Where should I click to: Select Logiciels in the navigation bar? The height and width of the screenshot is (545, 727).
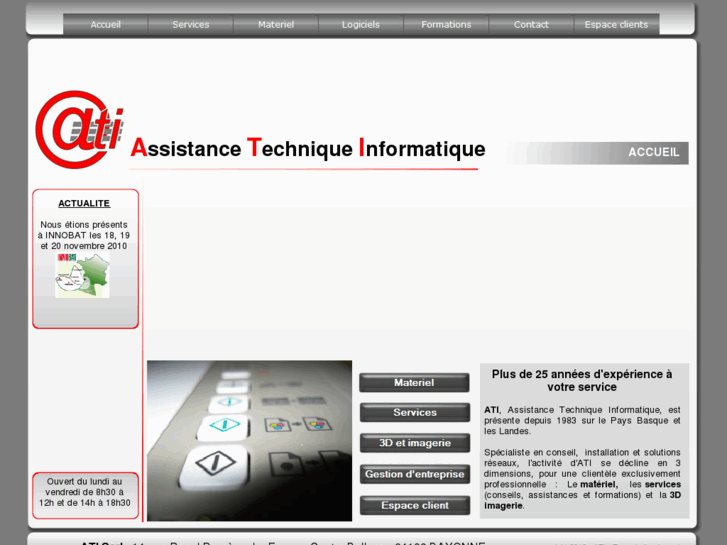(361, 25)
